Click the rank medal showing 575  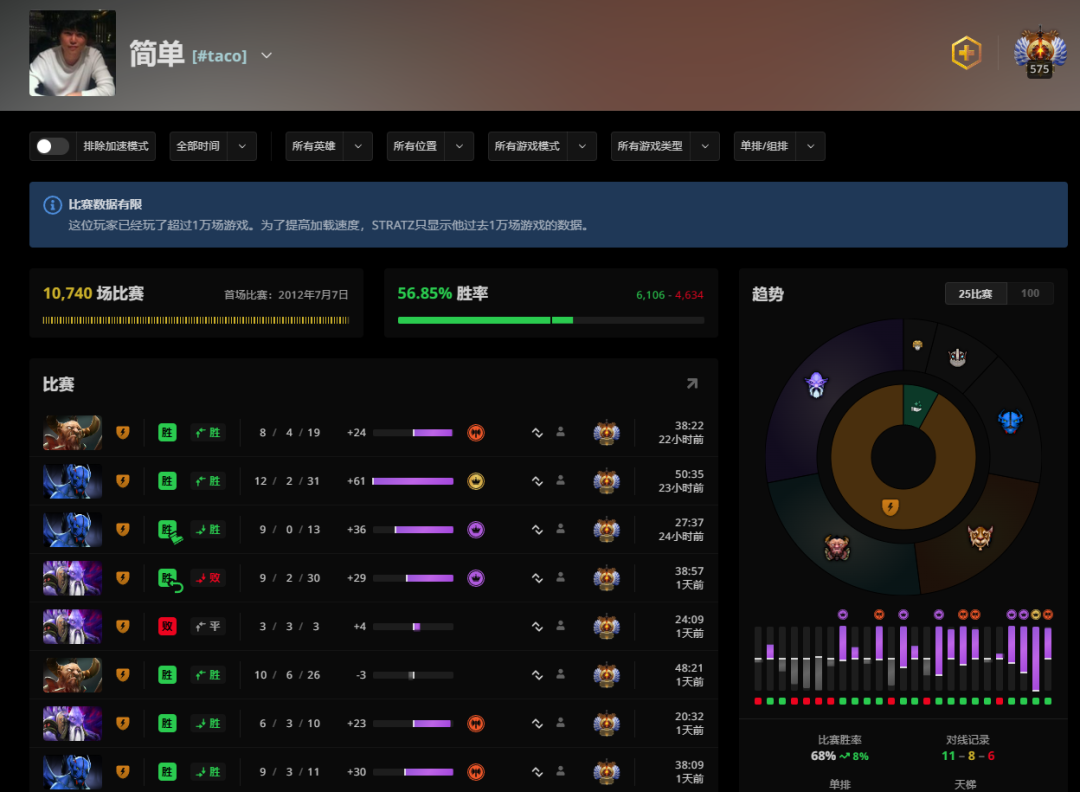[x=1040, y=52]
